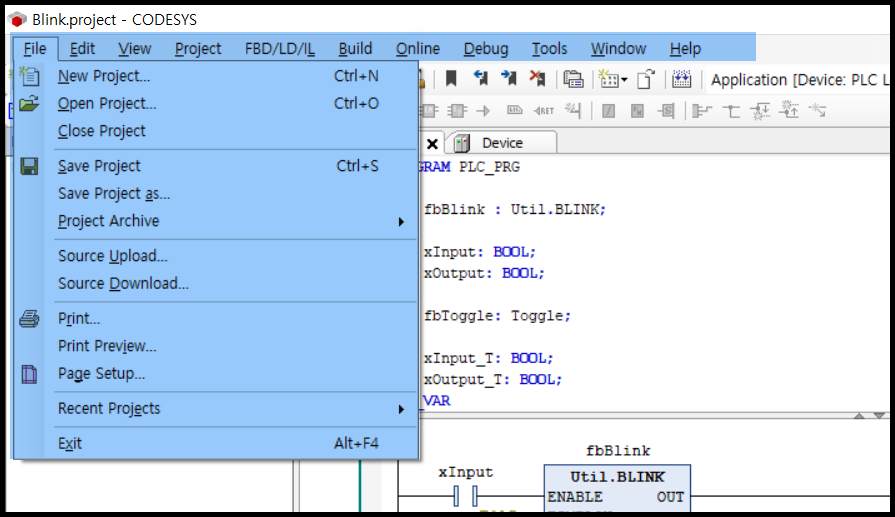Click the branch icon with up arrow
895x517 pixels.
pyautogui.click(x=789, y=110)
